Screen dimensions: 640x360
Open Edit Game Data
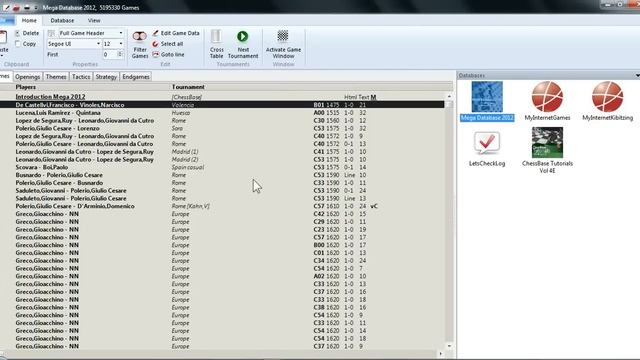coord(176,33)
